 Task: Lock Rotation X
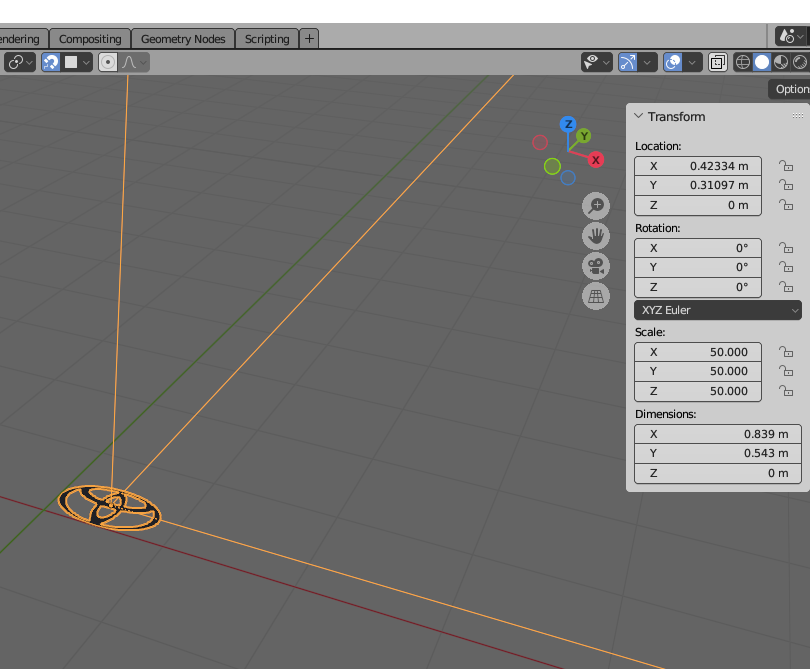(x=786, y=248)
